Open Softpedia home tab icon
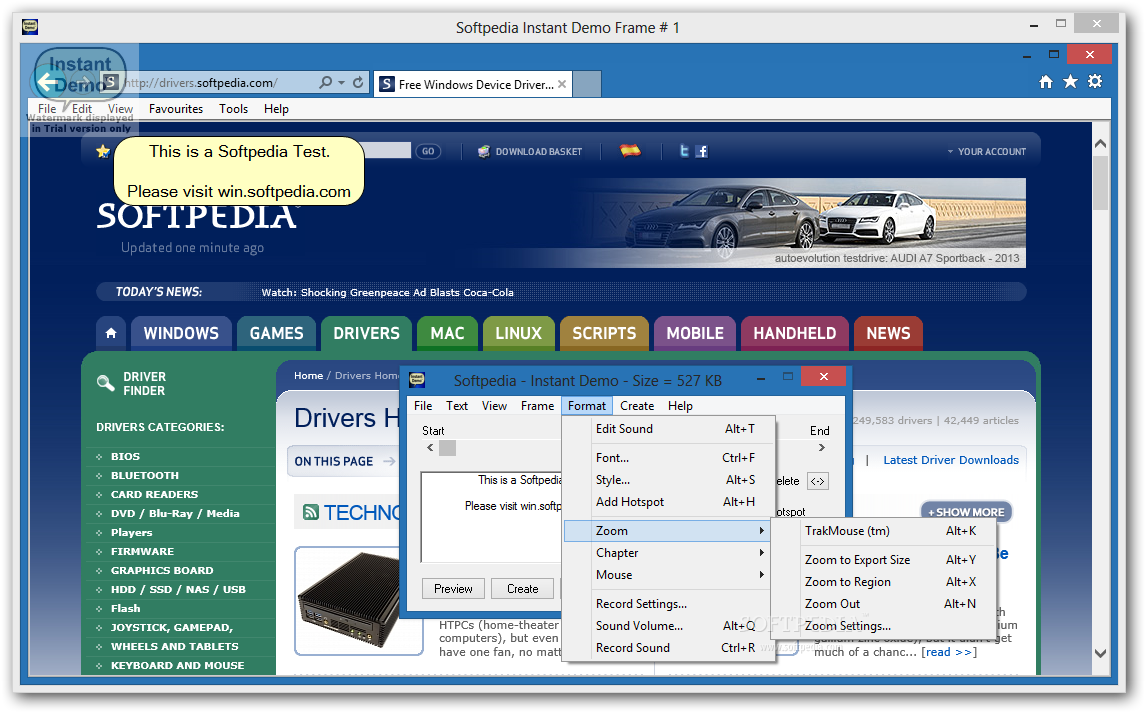 pos(110,333)
